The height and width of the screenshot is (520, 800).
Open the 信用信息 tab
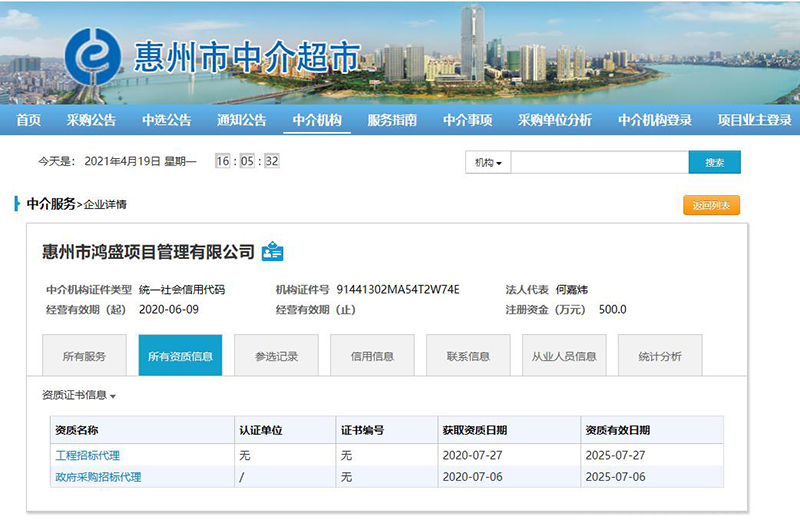(372, 356)
